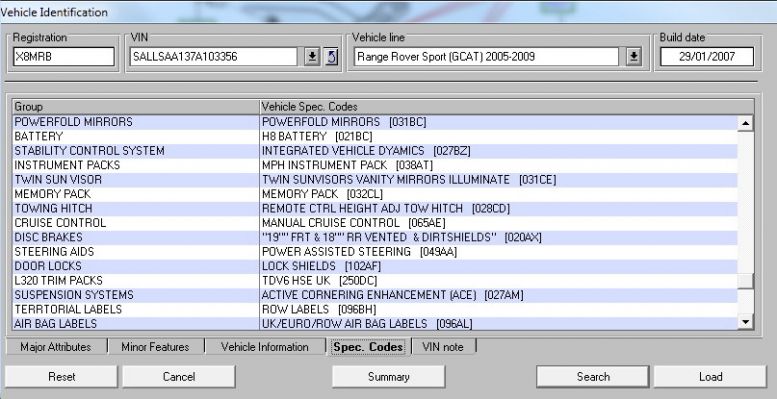Go to the Vehicle Information tab
777x399 pixels.
click(265, 347)
